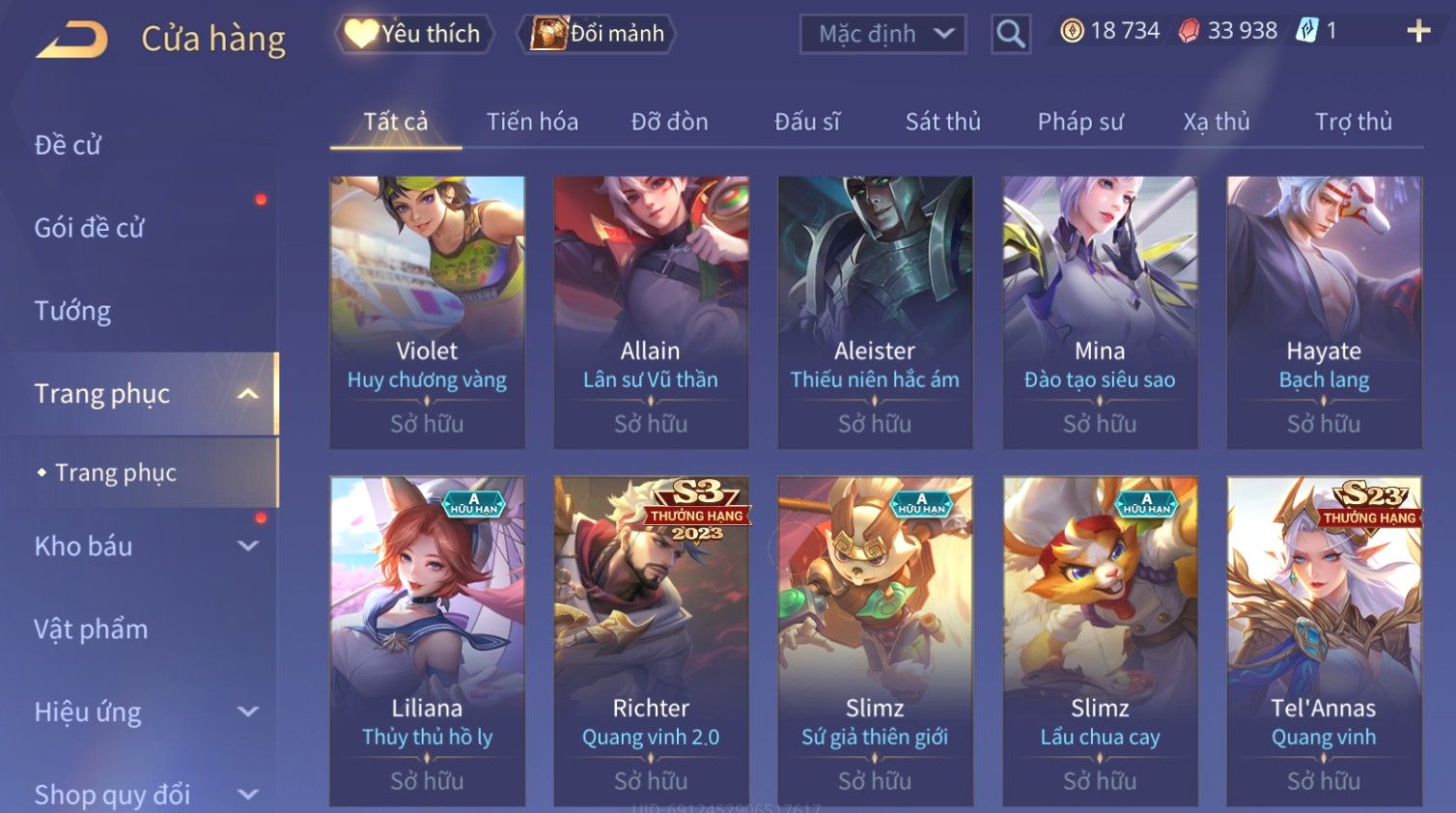Screen dimensions: 1456x813
Task: Open Yêu thích heart favorites
Action: [414, 34]
